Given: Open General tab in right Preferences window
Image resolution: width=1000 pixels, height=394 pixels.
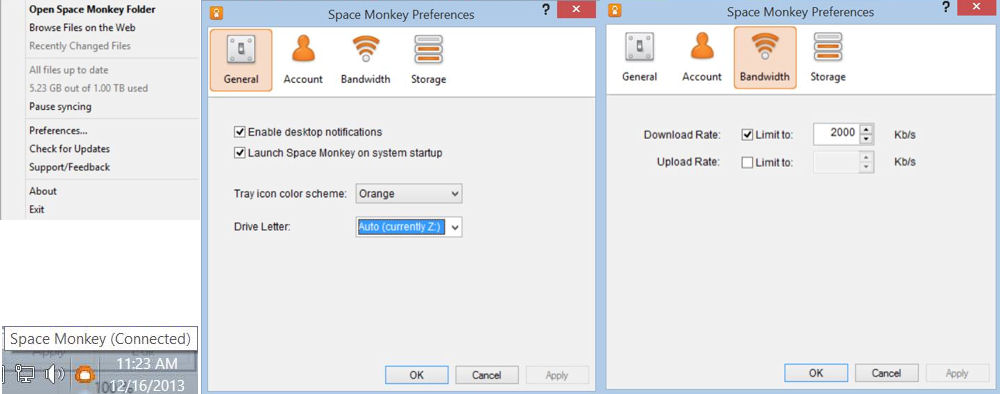Looking at the screenshot, I should (640, 57).
